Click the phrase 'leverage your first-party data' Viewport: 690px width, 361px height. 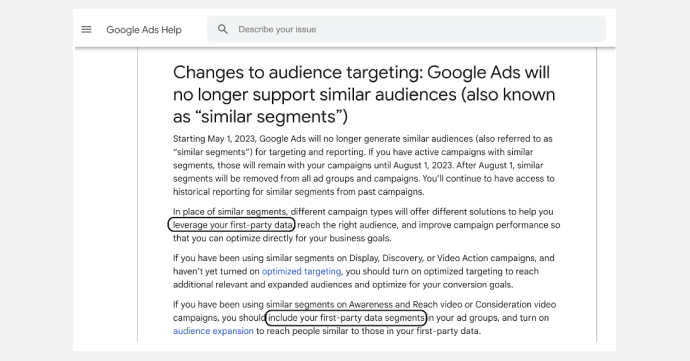click(x=231, y=225)
